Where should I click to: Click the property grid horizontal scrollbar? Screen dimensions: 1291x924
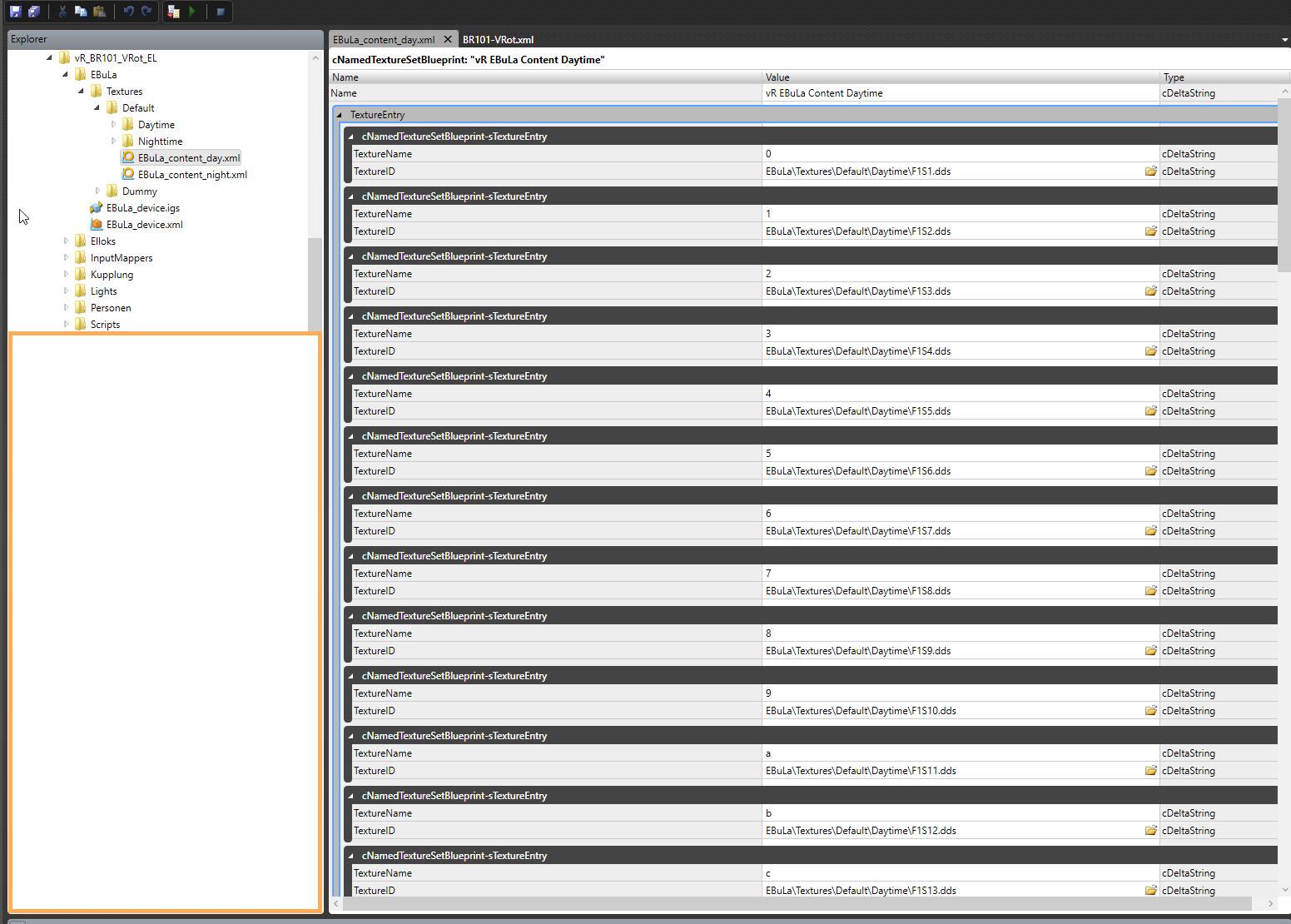pos(797,903)
